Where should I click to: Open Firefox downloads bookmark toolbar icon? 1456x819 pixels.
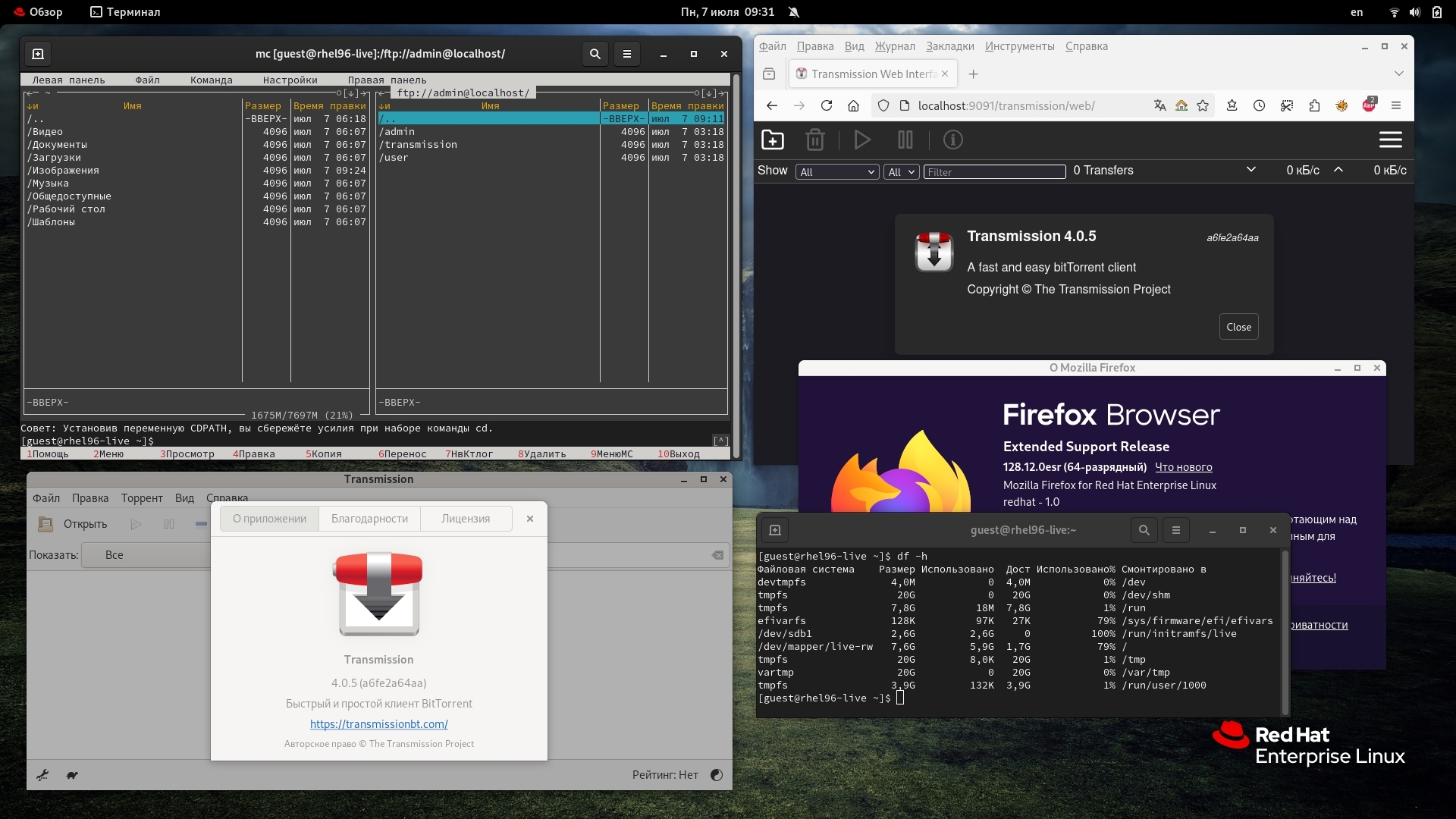click(x=1232, y=106)
